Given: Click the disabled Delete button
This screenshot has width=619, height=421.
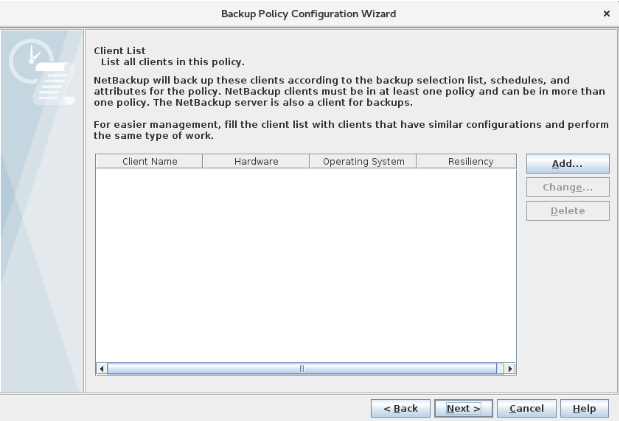Looking at the screenshot, I should (x=567, y=211).
